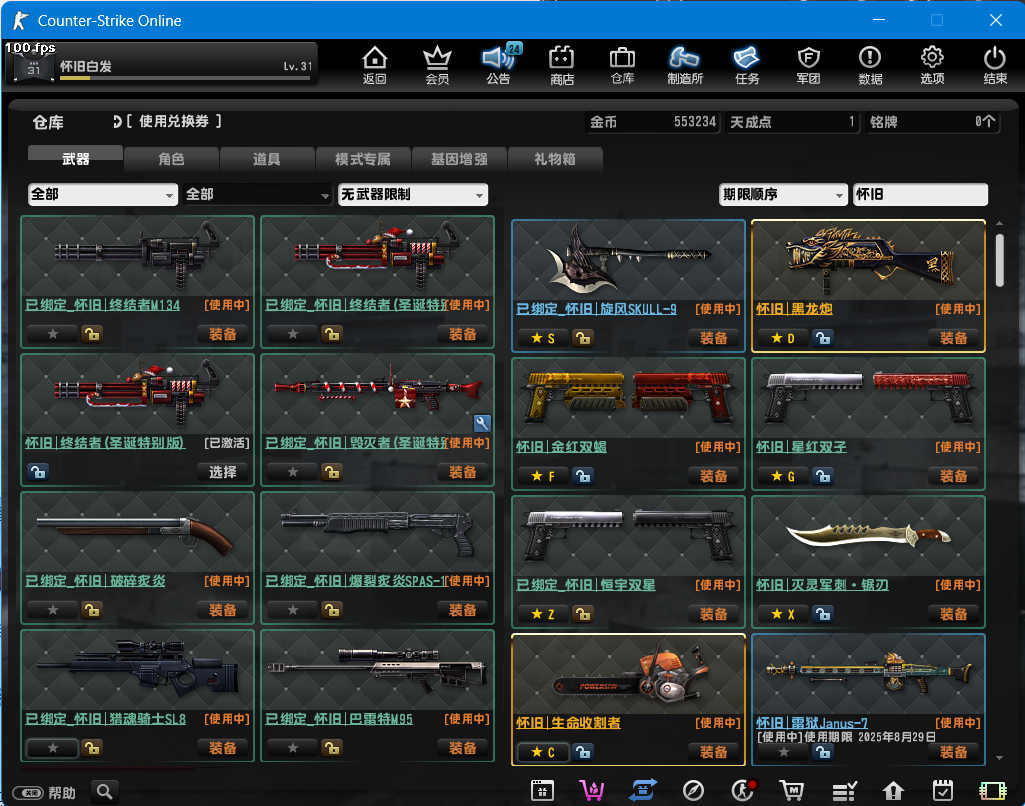Open the running figure icon with red dot

coord(743,790)
